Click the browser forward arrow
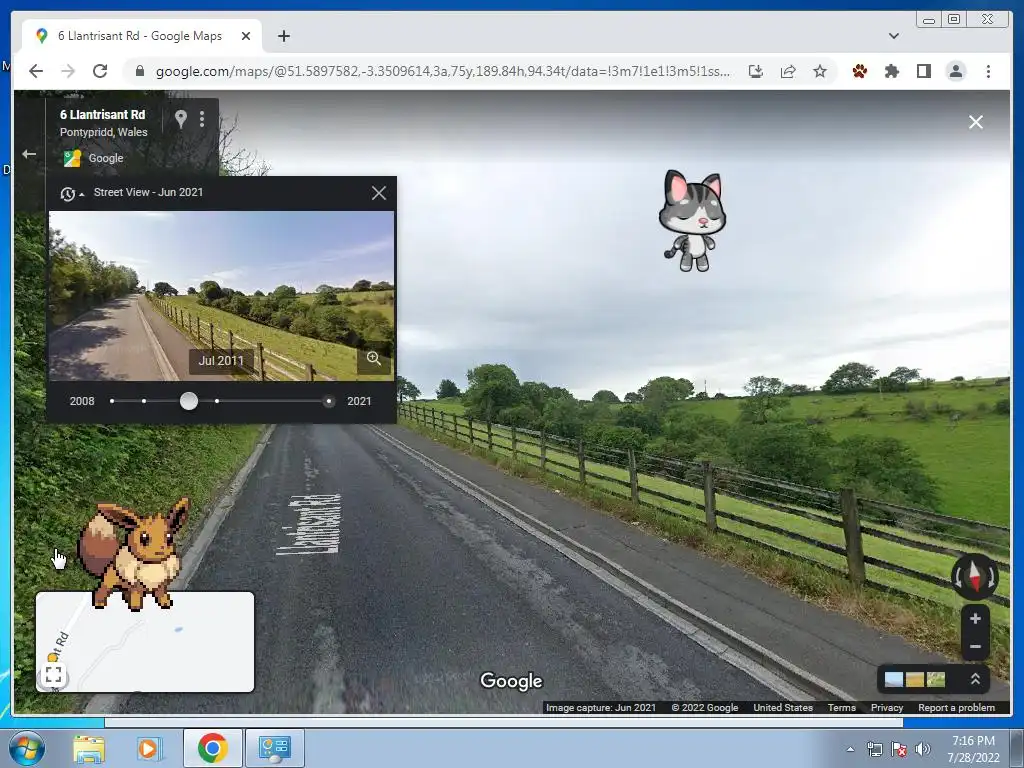Image resolution: width=1024 pixels, height=768 pixels. pyautogui.click(x=68, y=71)
